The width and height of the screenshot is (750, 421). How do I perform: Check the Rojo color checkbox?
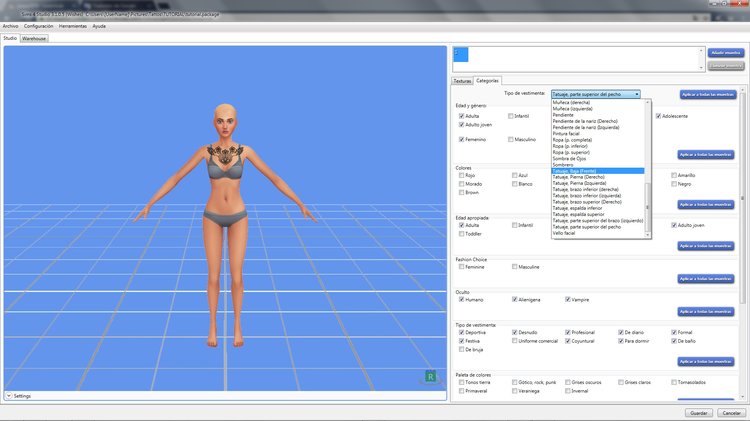tap(461, 176)
